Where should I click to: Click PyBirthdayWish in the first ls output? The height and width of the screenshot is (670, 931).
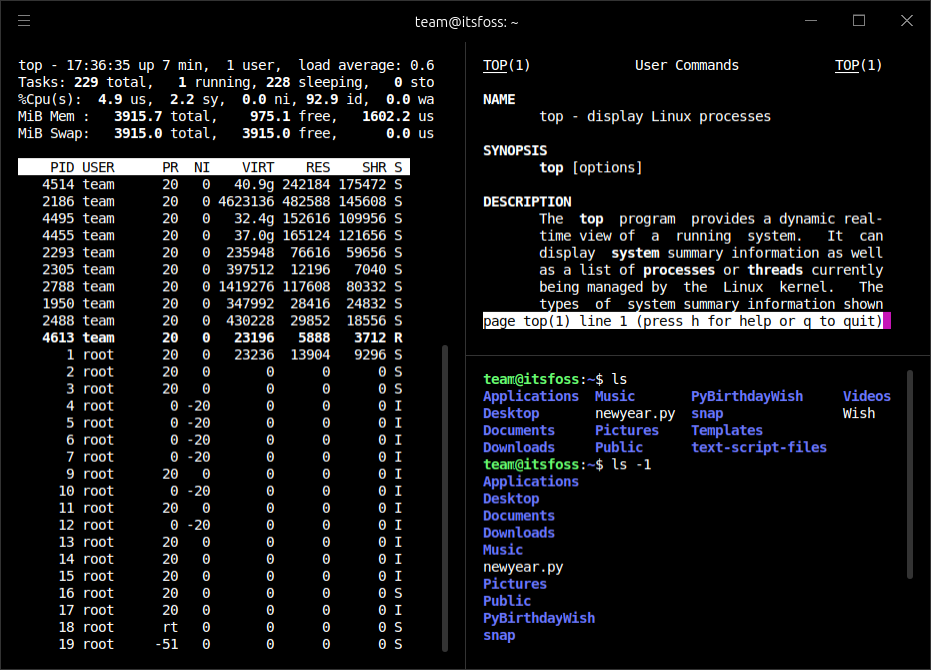coord(746,396)
